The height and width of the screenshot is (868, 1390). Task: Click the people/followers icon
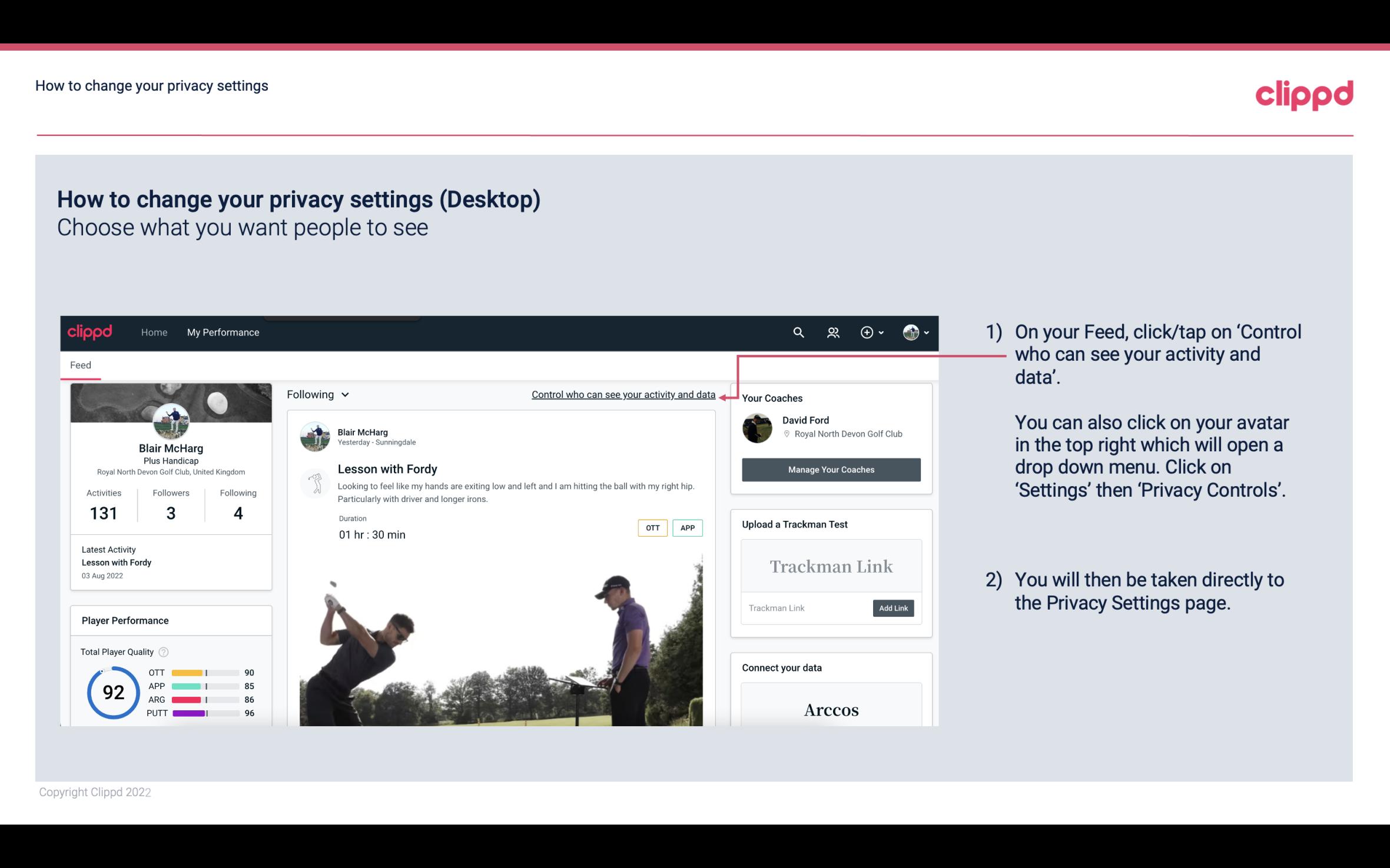coord(832,332)
